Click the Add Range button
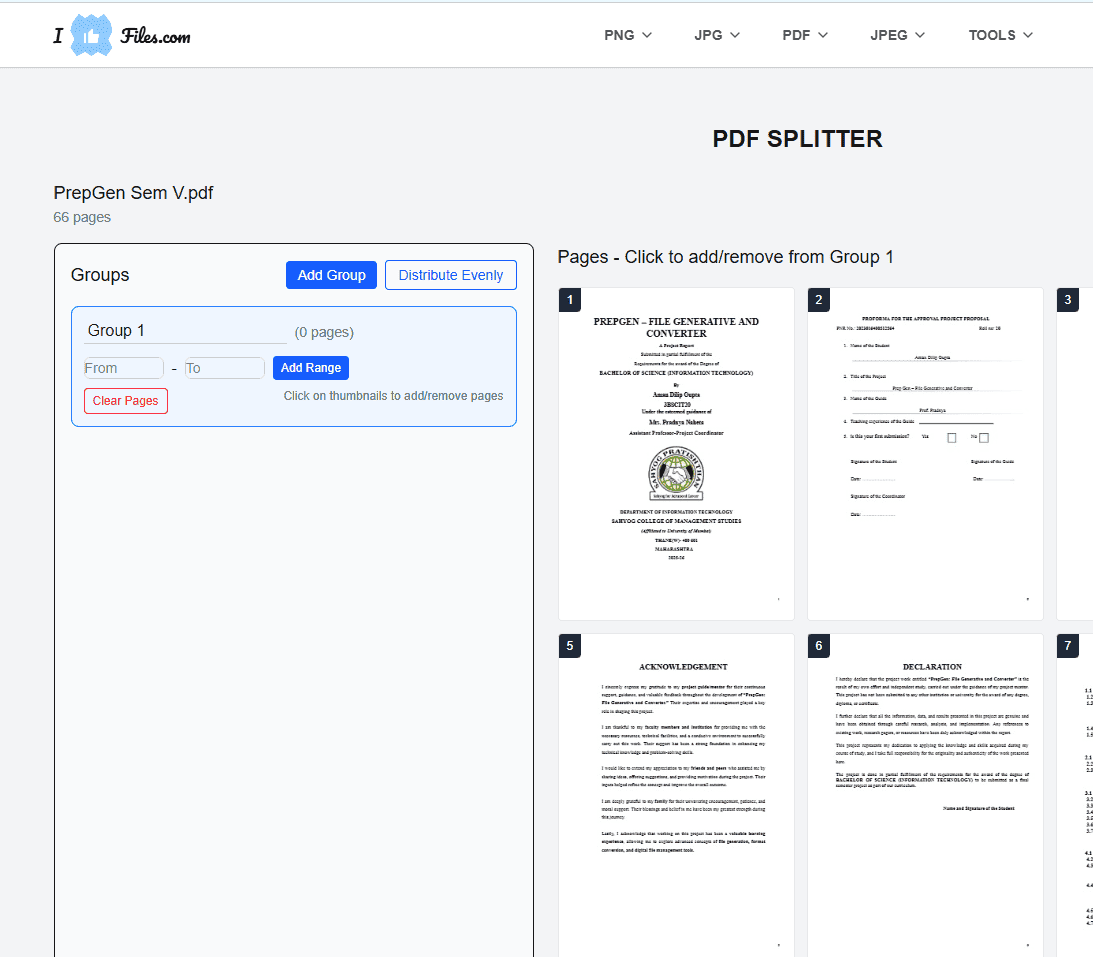1093x957 pixels. pyautogui.click(x=310, y=368)
